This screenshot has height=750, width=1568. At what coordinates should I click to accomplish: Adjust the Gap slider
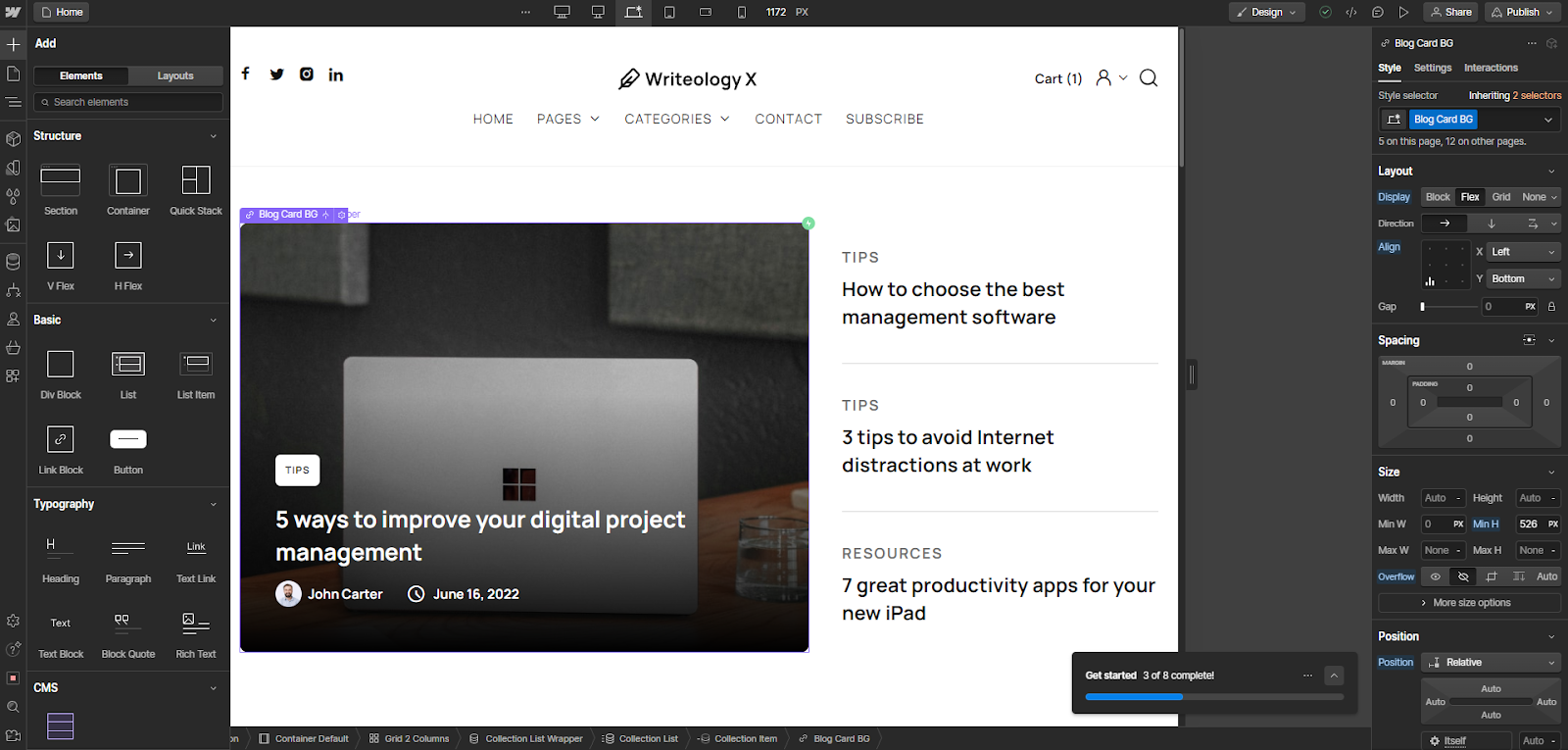pos(1449,307)
